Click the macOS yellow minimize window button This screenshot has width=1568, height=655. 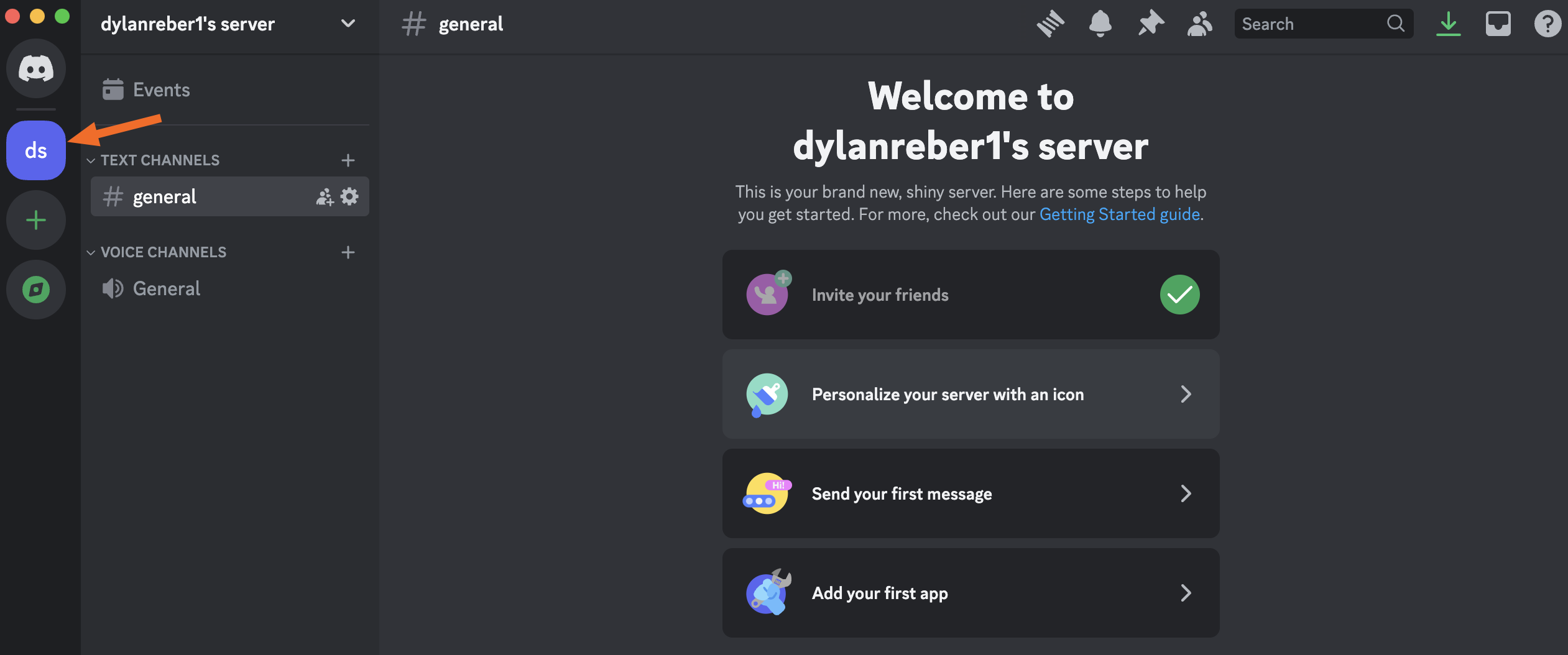click(37, 16)
